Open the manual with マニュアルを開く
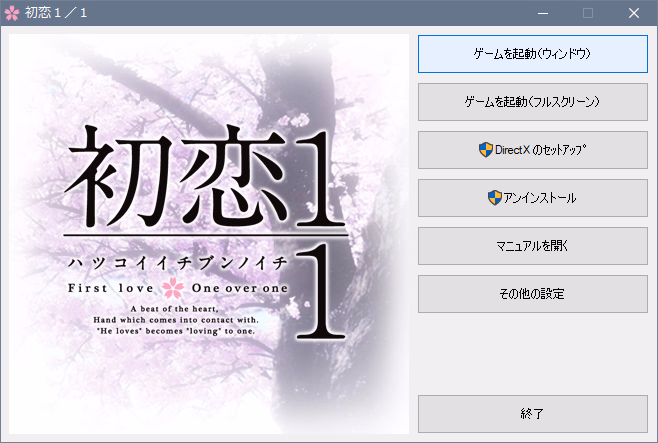658x443 pixels. click(533, 246)
